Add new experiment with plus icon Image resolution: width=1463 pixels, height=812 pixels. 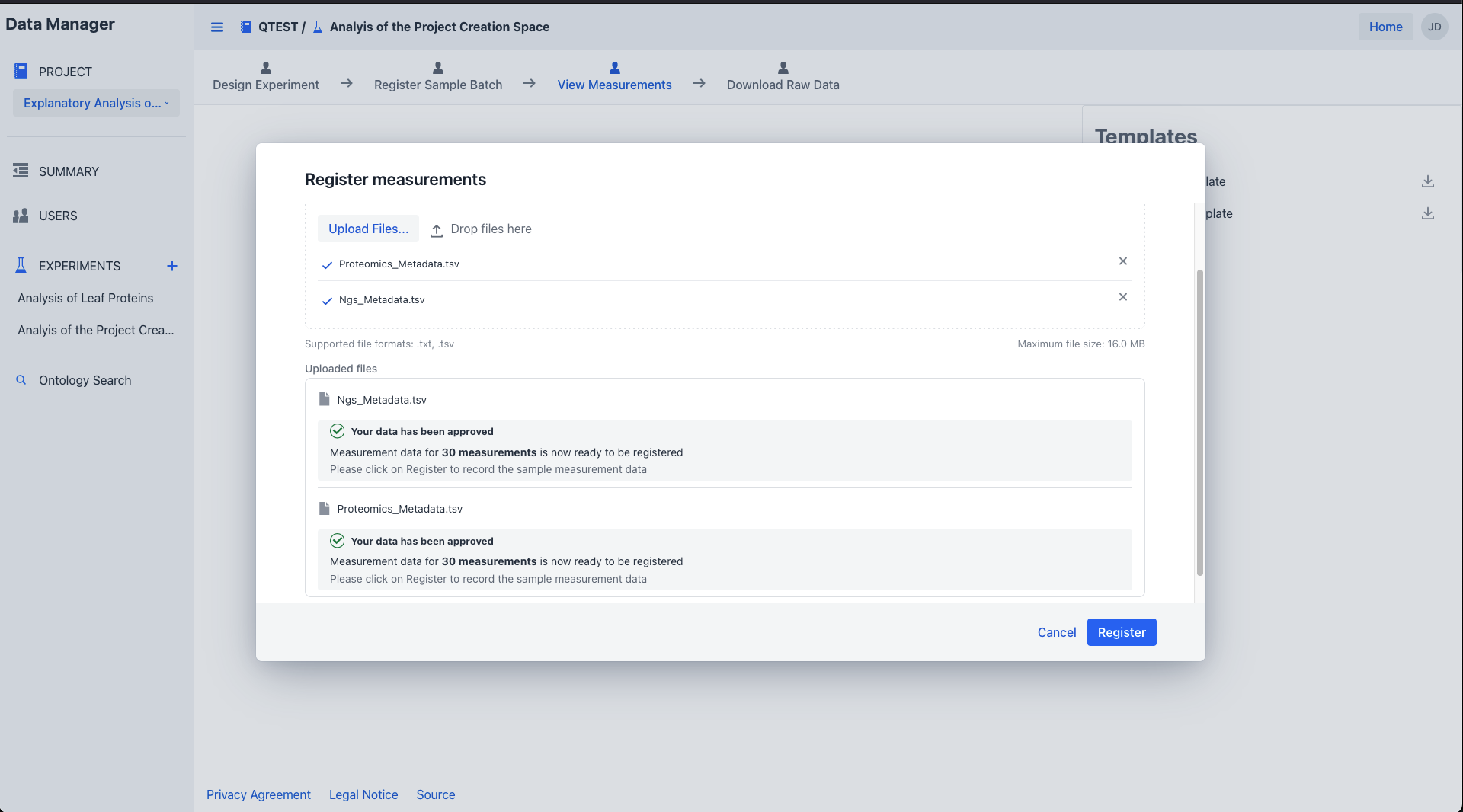[172, 266]
